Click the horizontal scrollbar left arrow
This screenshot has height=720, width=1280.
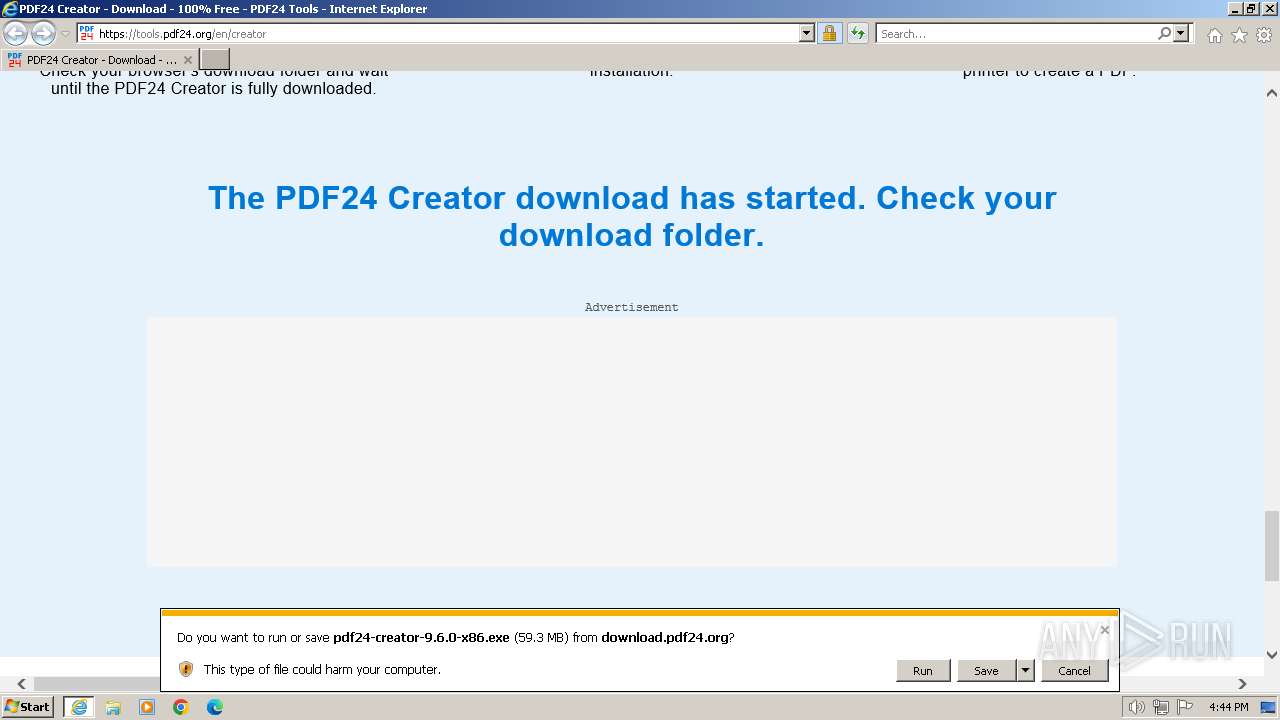21,684
